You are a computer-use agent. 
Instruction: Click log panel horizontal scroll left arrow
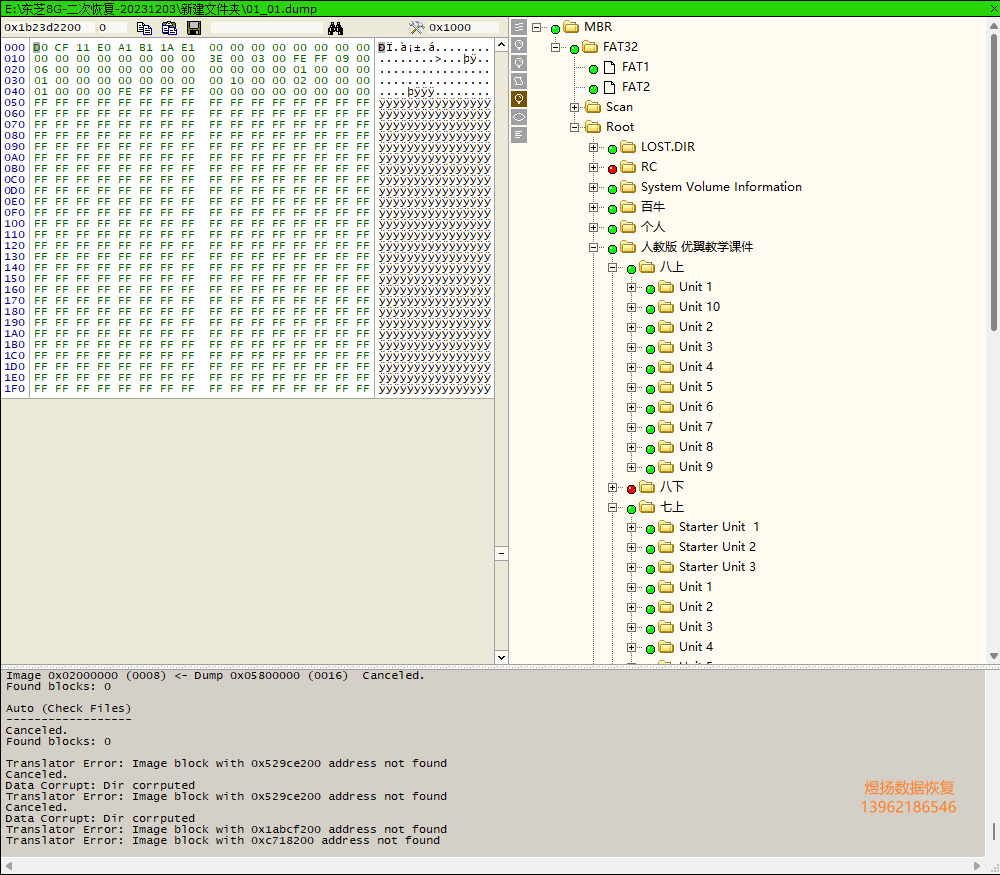8,865
